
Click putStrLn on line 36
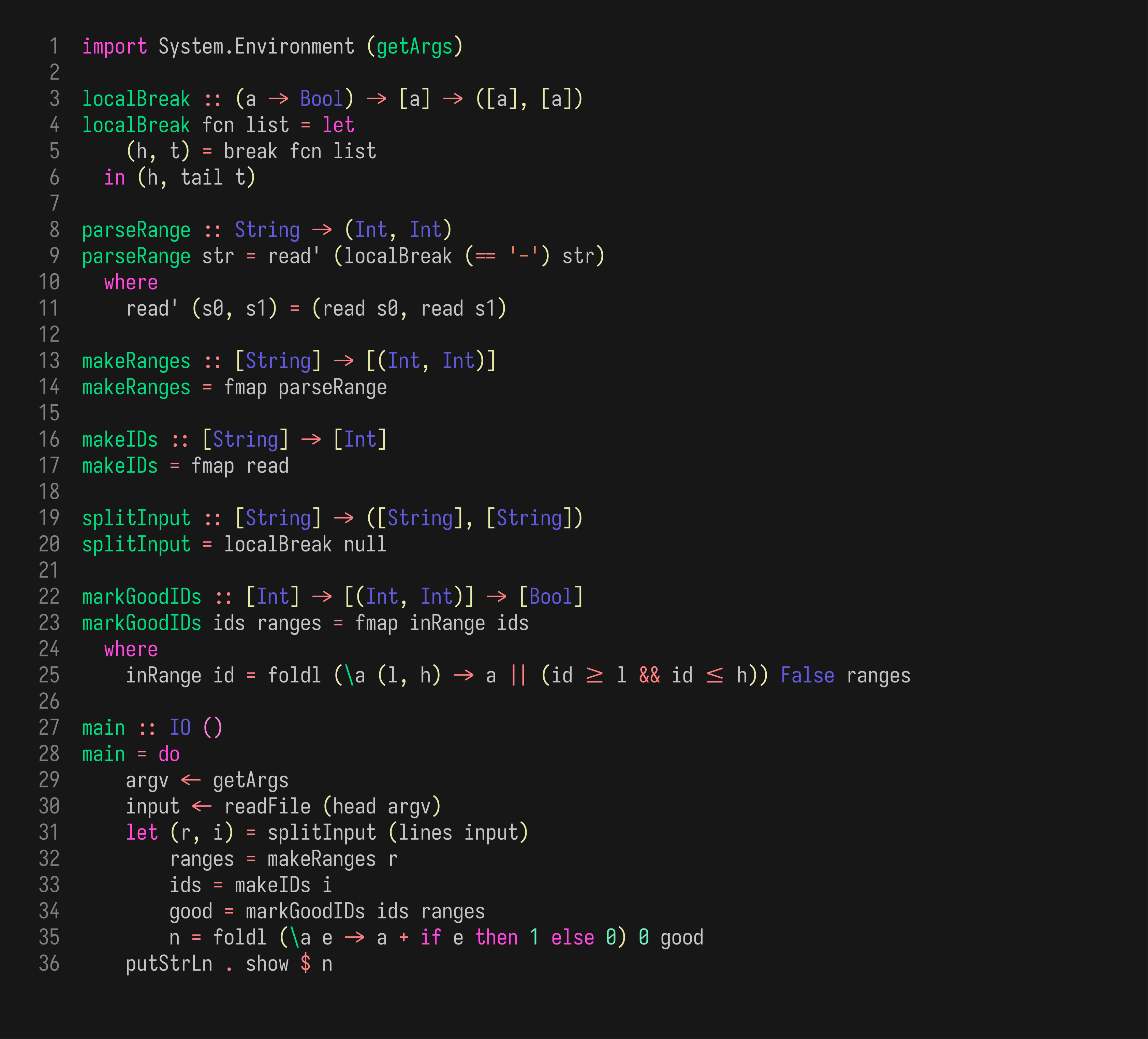(x=168, y=963)
